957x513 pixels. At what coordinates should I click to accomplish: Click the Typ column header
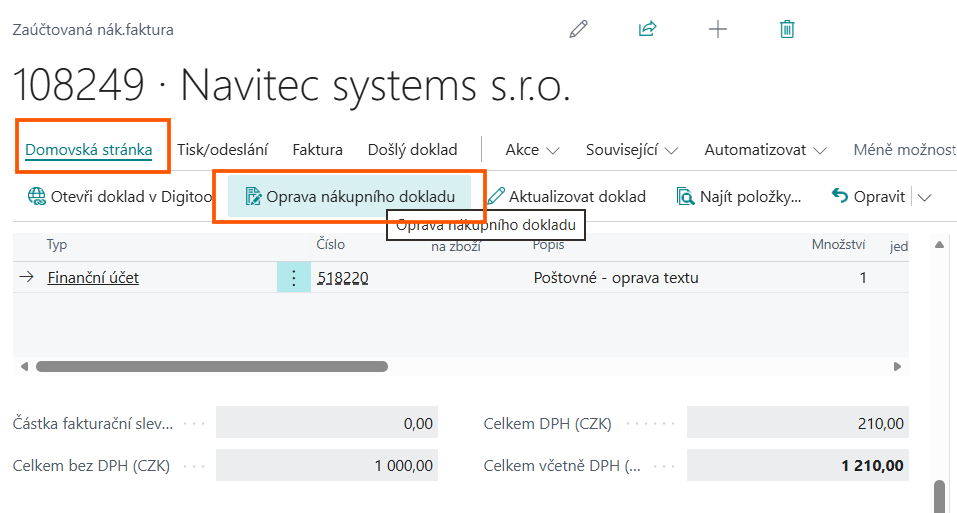pyautogui.click(x=57, y=245)
